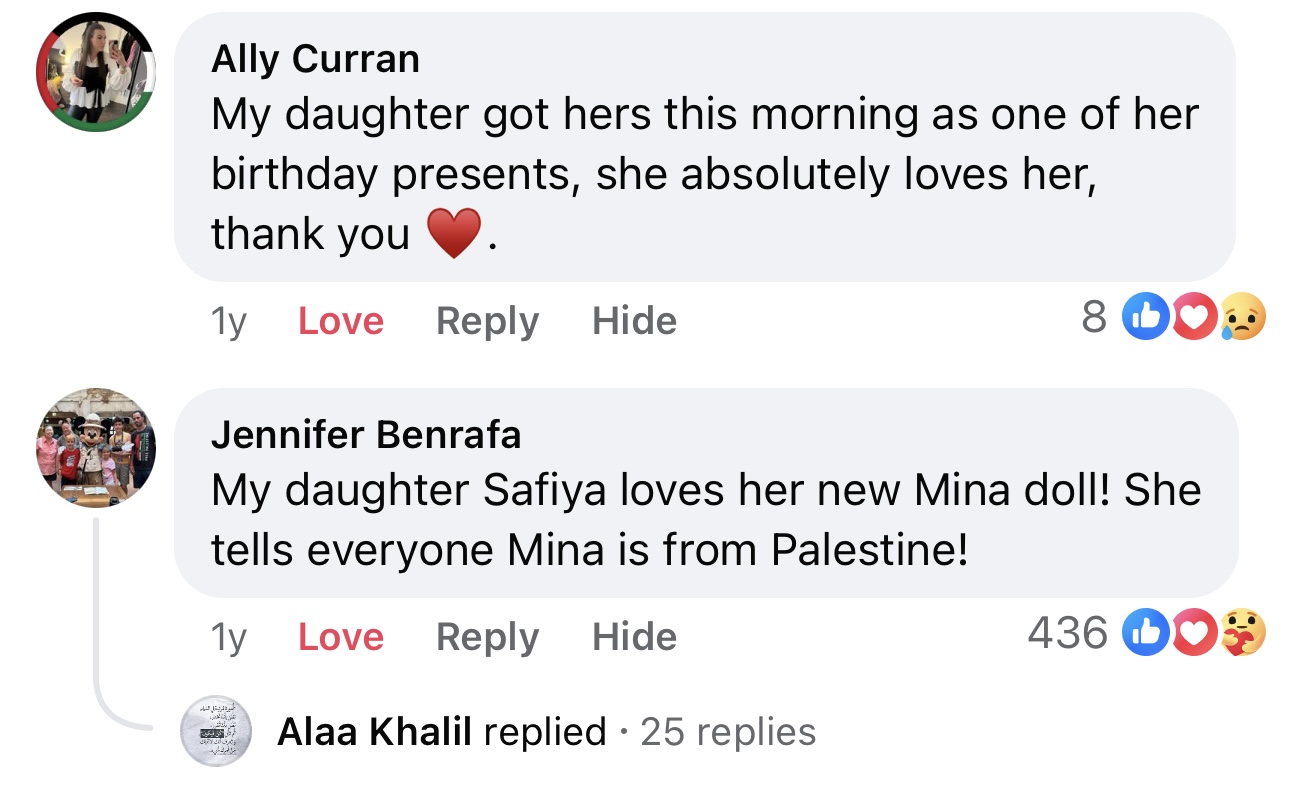
Task: Click the heart reaction on Jennifer's comment
Action: click(1191, 633)
